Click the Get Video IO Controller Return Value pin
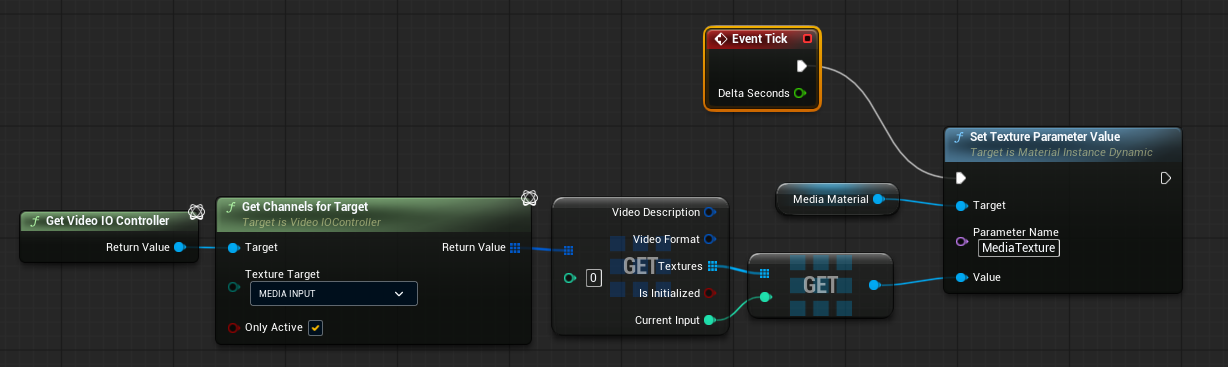Viewport: 1228px width, 367px height. (x=180, y=247)
